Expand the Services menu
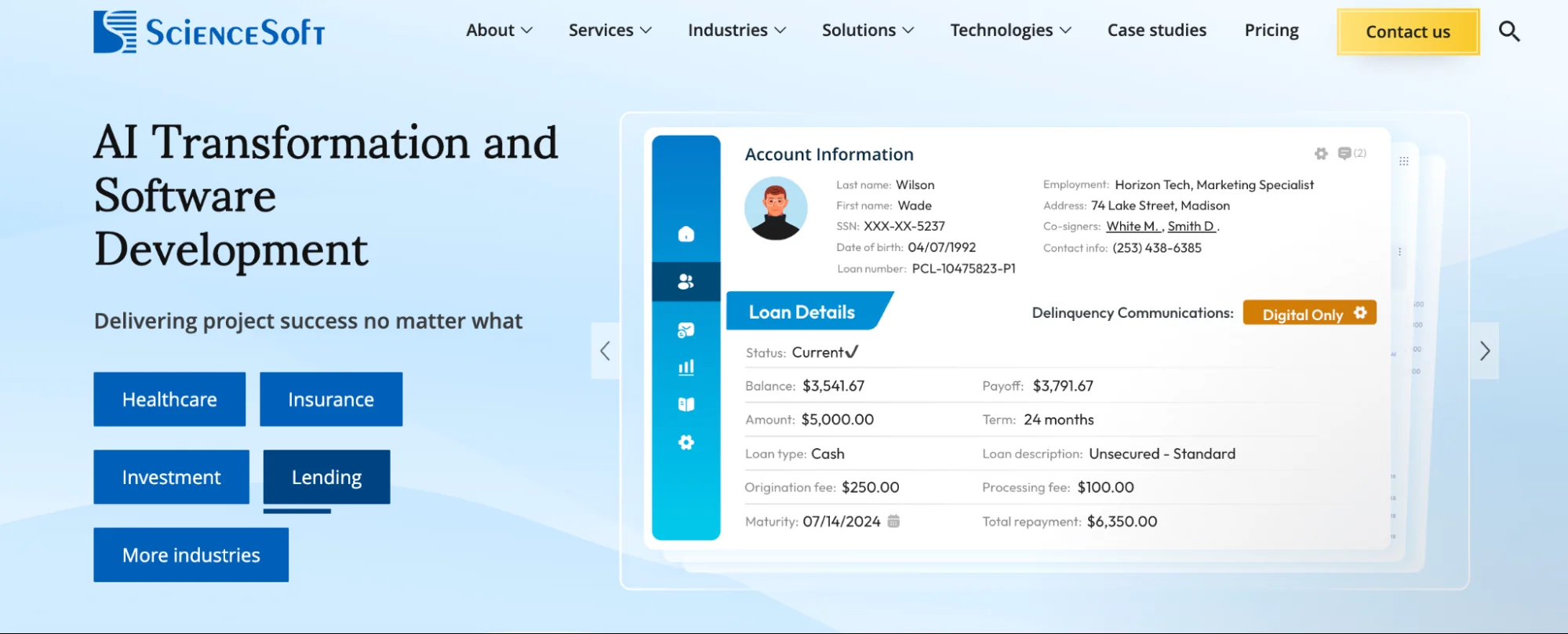The height and width of the screenshot is (634, 1568). tap(610, 31)
